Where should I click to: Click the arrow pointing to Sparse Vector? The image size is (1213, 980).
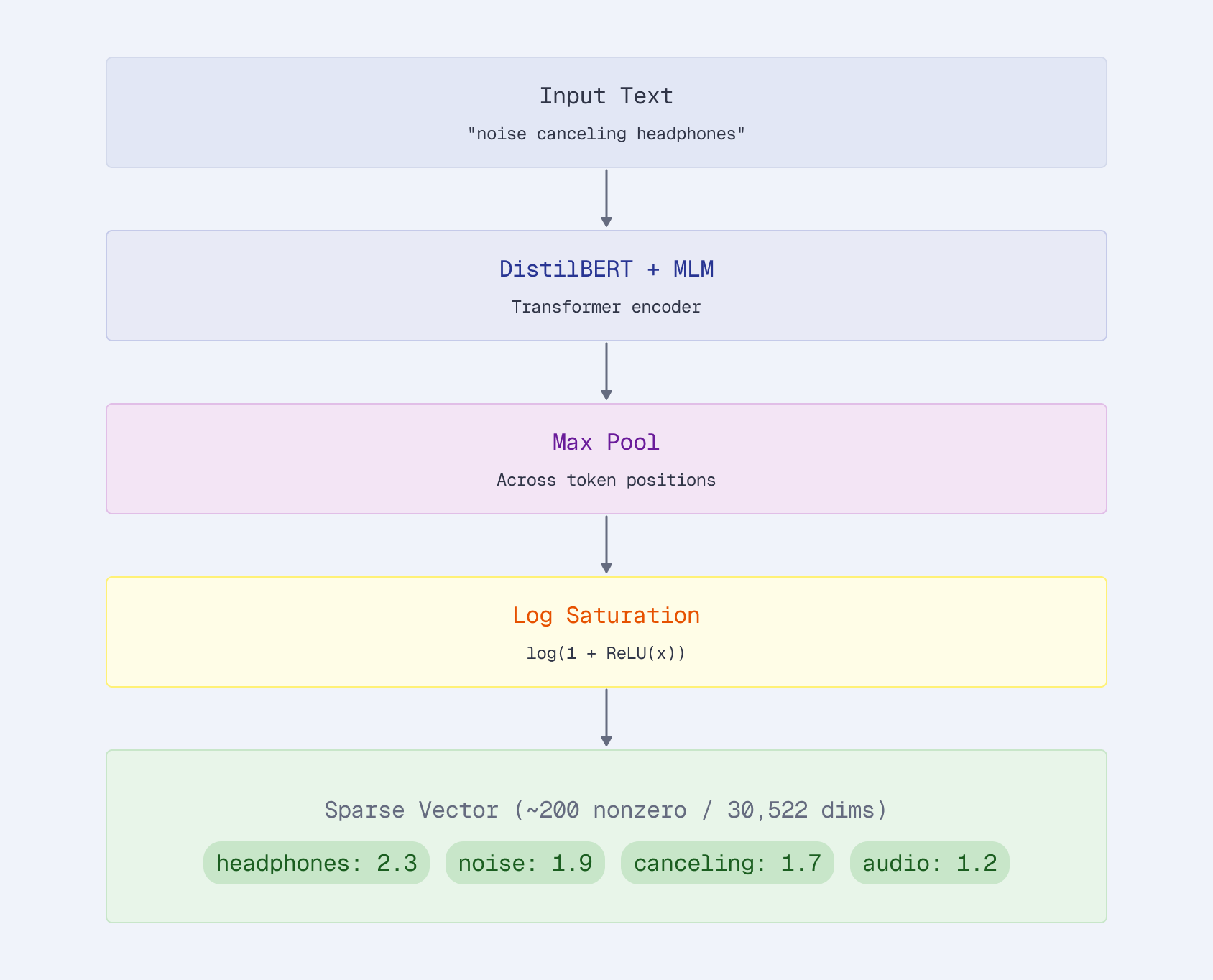point(606,718)
